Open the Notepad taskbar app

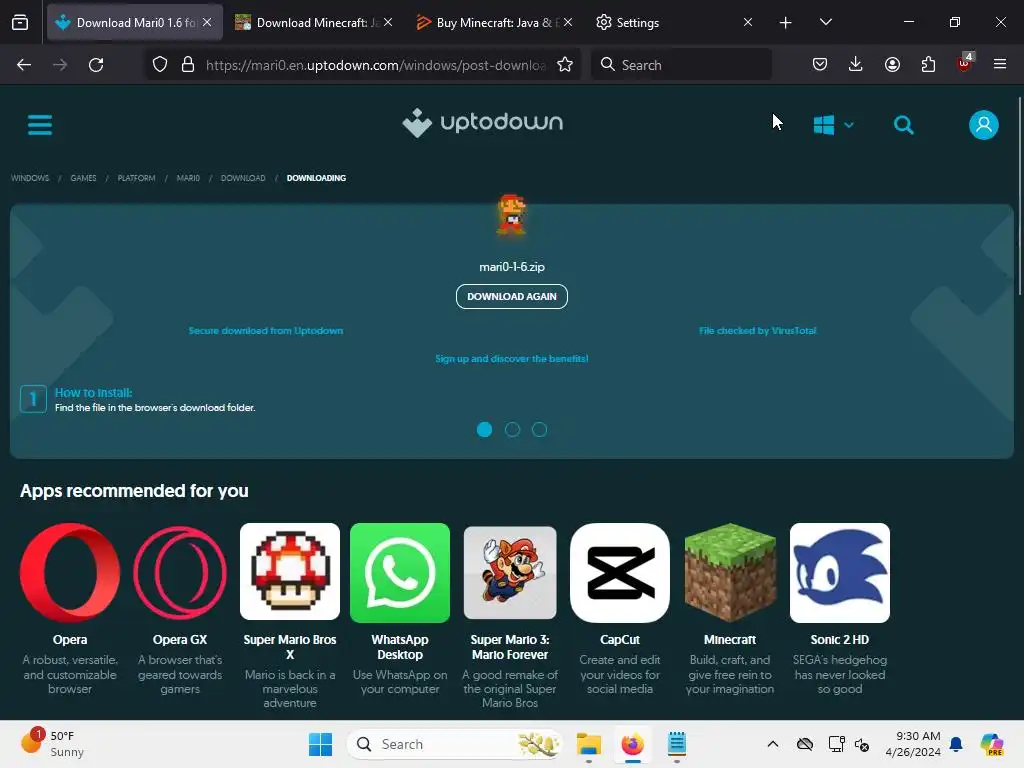[x=677, y=744]
